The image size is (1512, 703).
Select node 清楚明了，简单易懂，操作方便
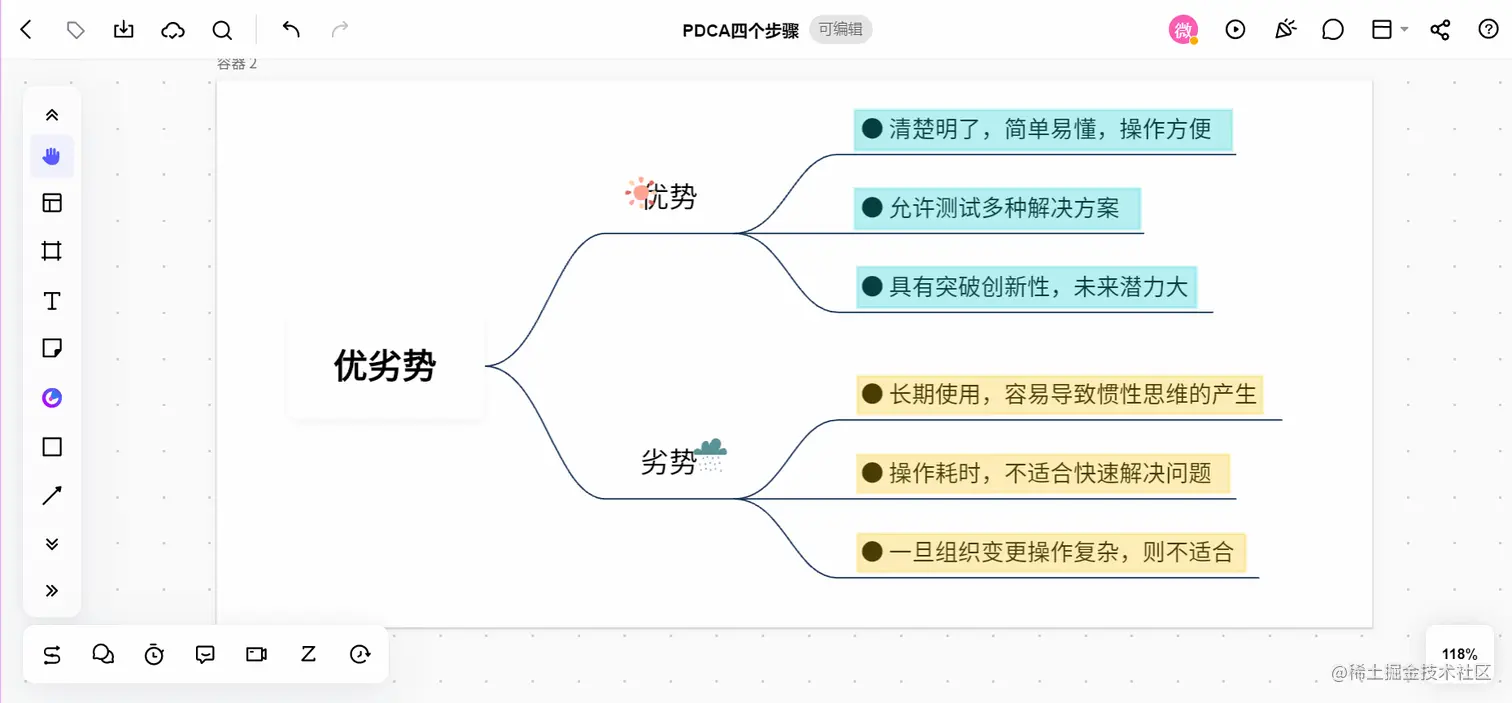coord(1043,130)
